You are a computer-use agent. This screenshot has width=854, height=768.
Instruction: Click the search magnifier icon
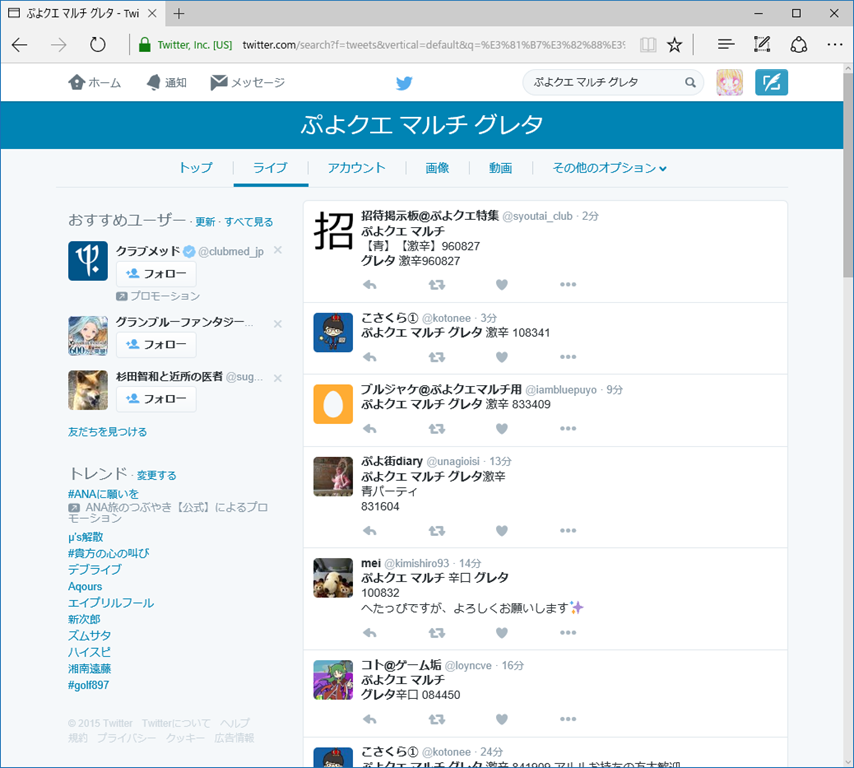click(x=690, y=82)
